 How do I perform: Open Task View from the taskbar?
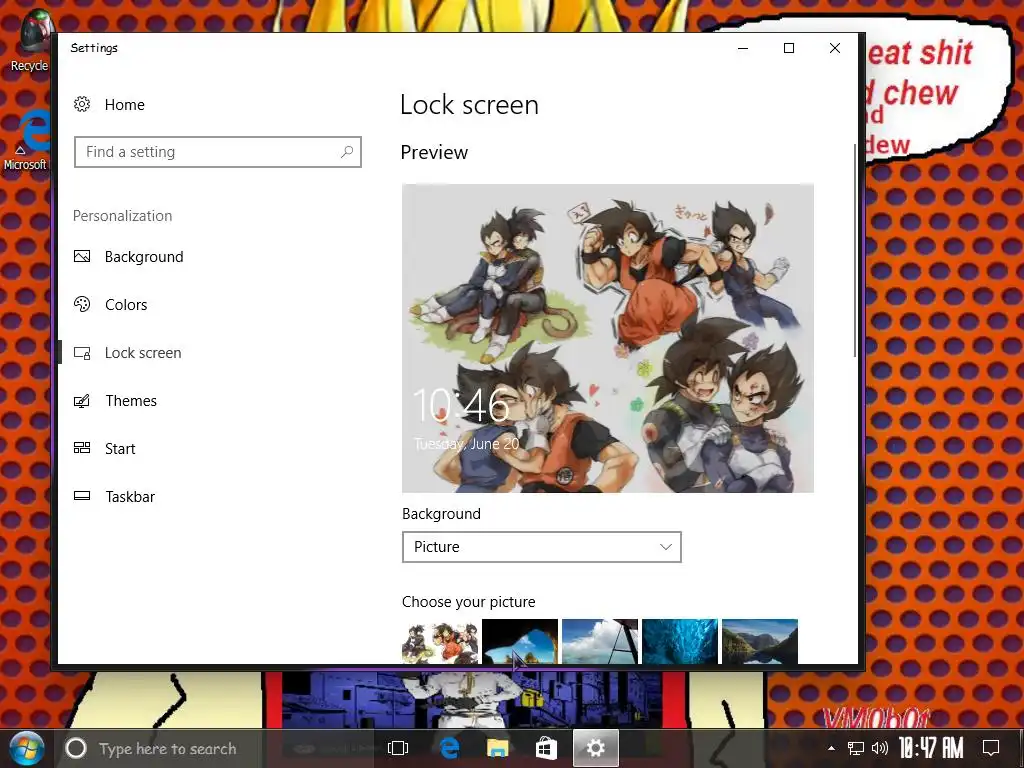click(x=398, y=748)
